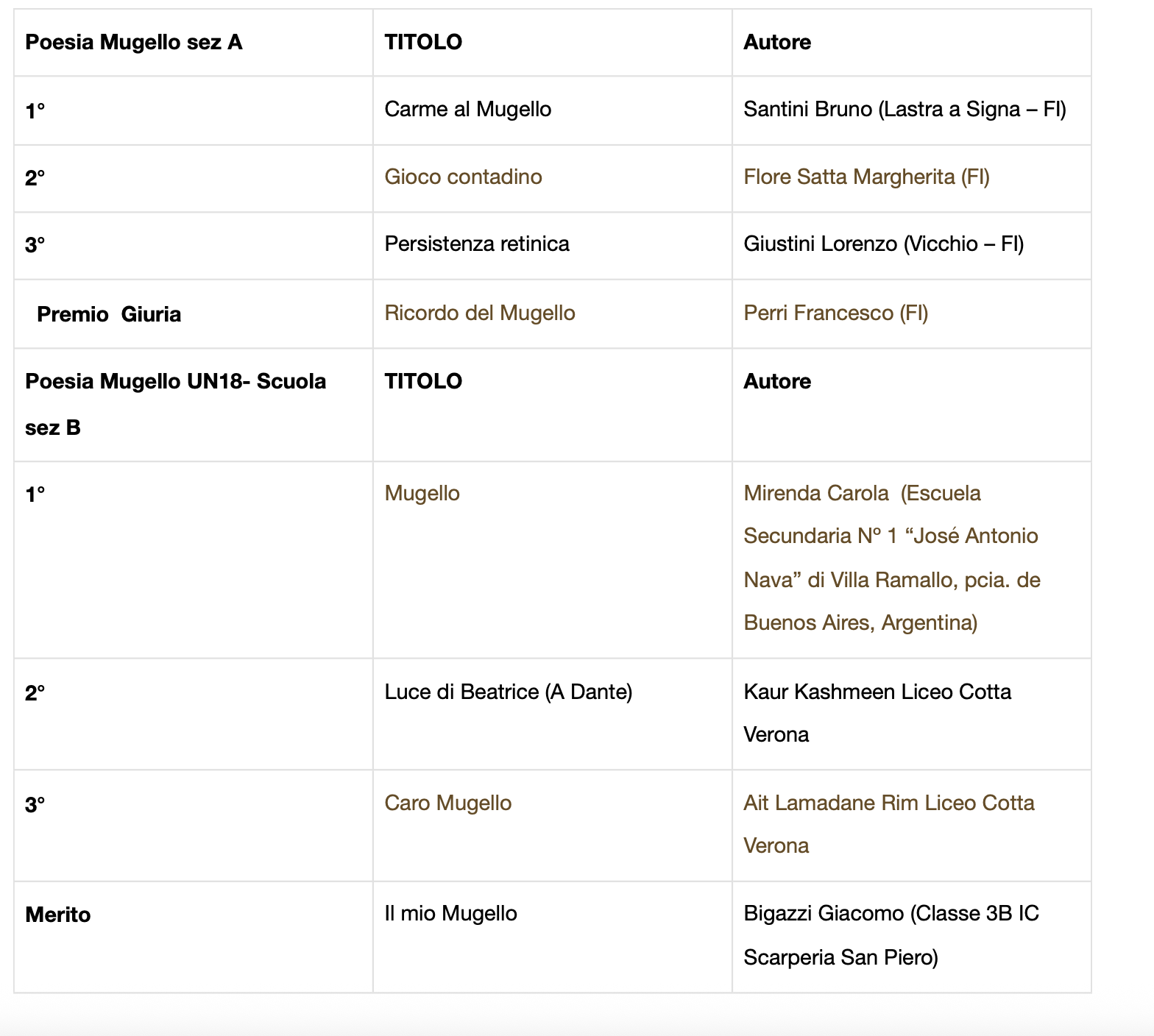Select the "Luce di Beatrice (A Dante)" title
Viewport: 1154px width, 1036px height.
pyautogui.click(x=508, y=692)
